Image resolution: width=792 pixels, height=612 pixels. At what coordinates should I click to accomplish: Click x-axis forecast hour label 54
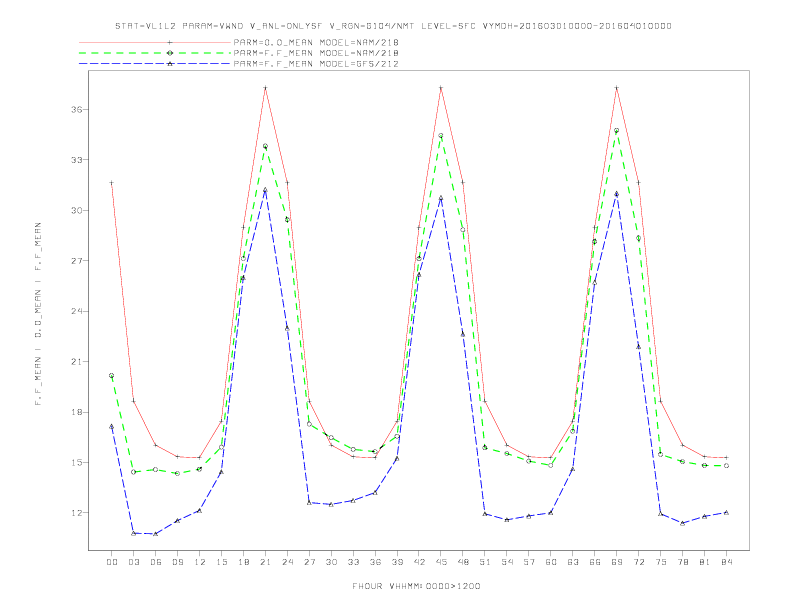point(507,562)
